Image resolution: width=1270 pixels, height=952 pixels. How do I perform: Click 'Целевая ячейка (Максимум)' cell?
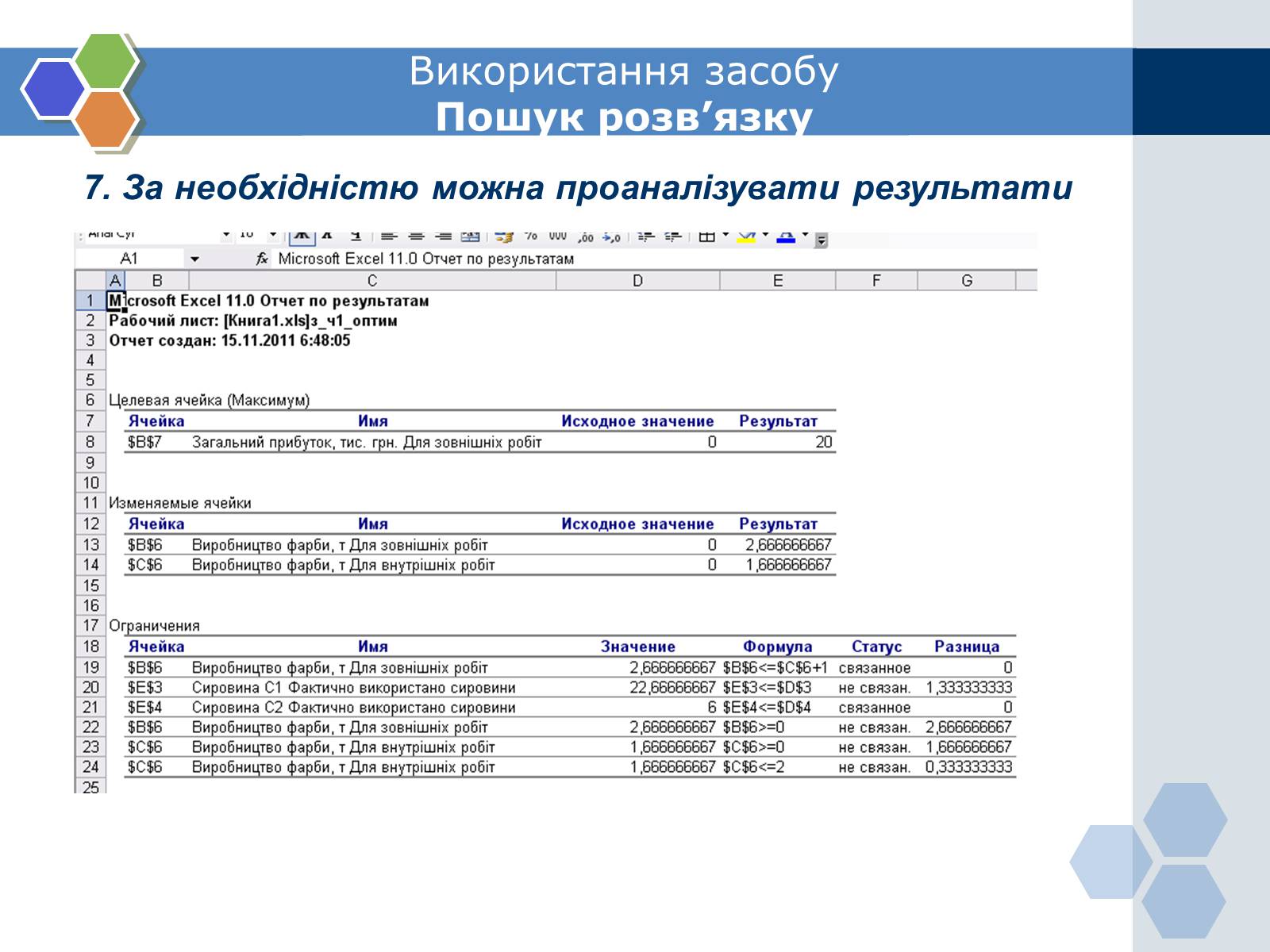click(x=210, y=401)
